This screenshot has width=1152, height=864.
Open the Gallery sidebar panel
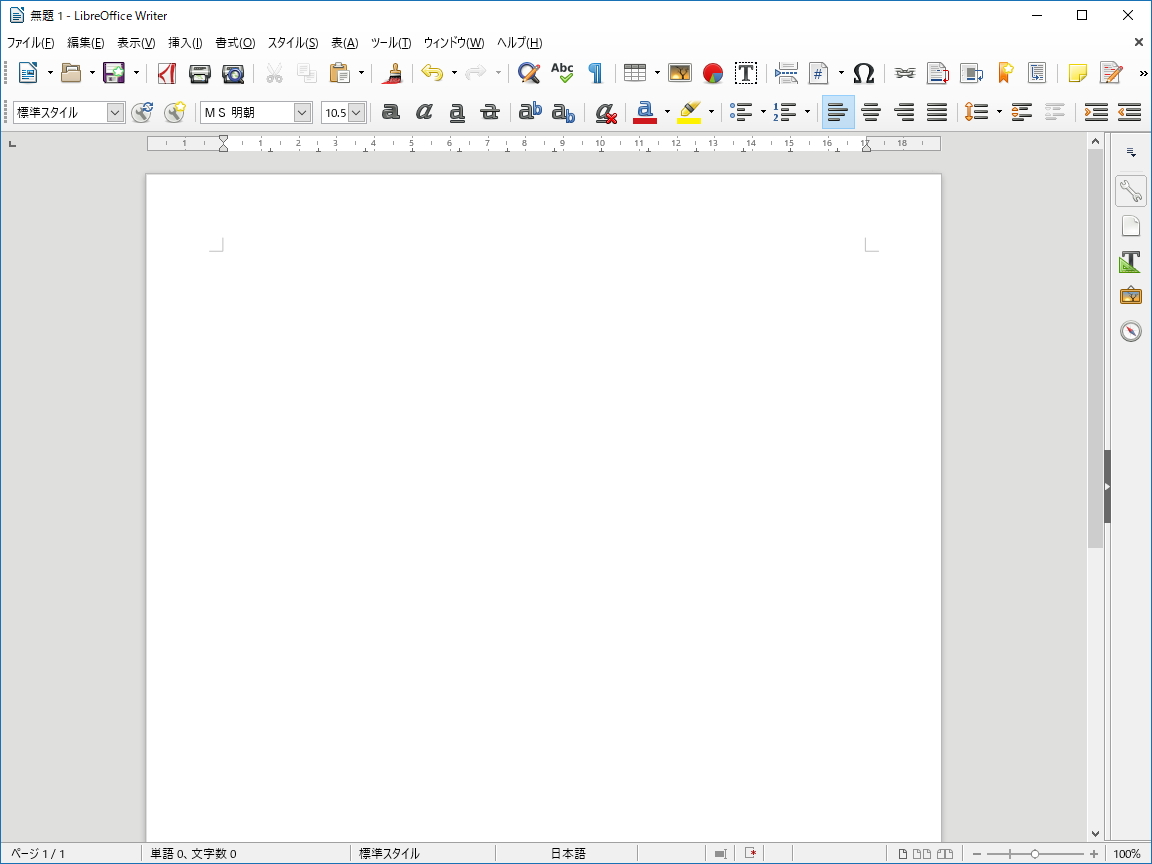(x=1131, y=294)
